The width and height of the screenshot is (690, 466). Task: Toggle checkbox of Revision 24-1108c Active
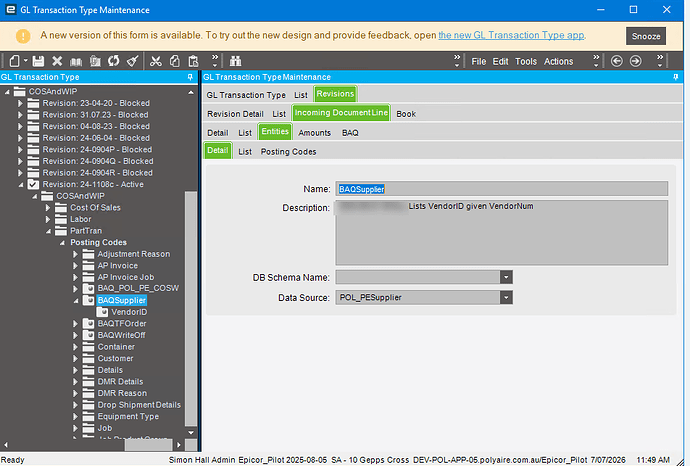point(33,184)
